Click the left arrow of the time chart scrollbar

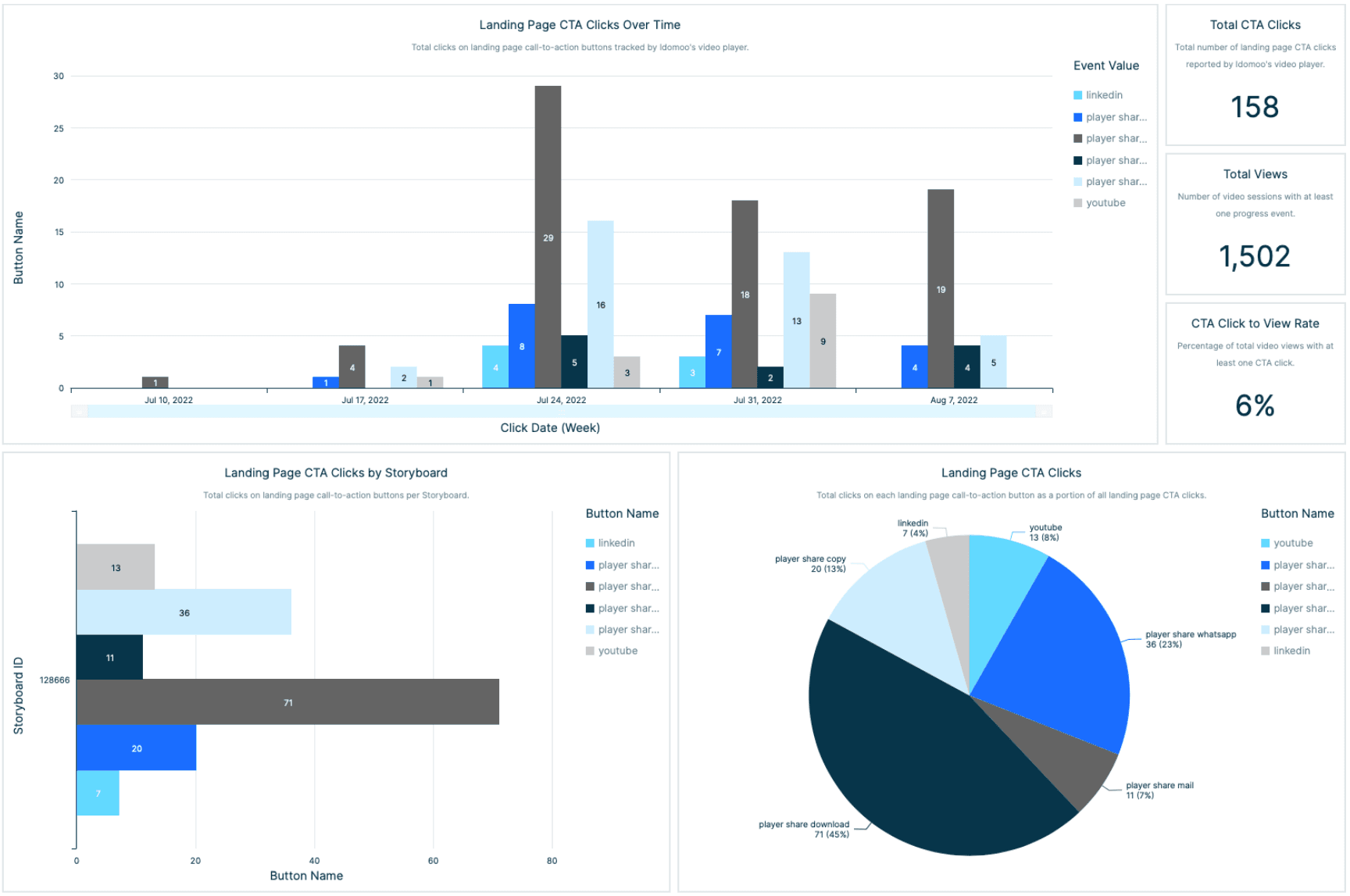click(x=79, y=412)
